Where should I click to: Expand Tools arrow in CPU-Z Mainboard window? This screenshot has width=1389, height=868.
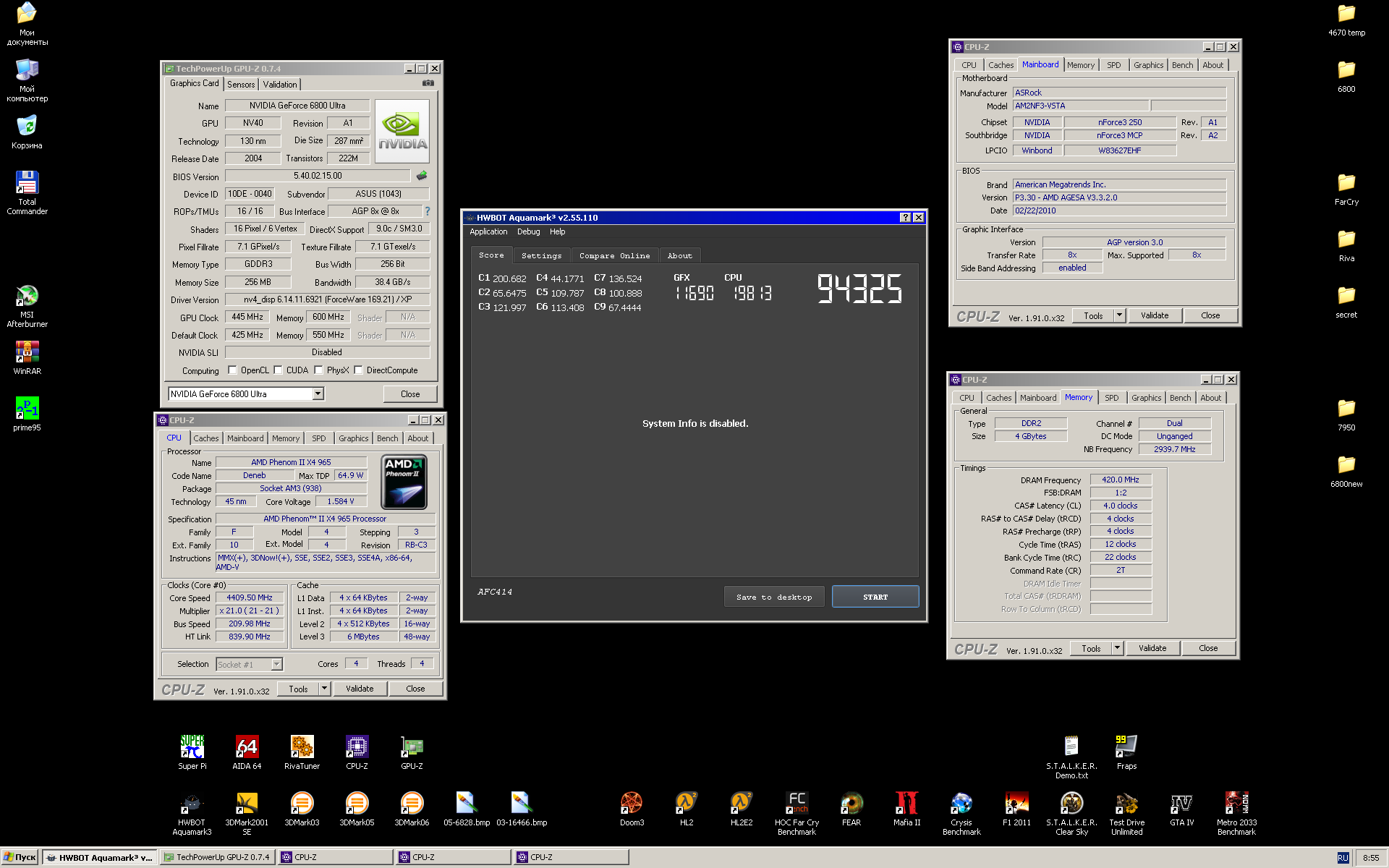[1120, 315]
